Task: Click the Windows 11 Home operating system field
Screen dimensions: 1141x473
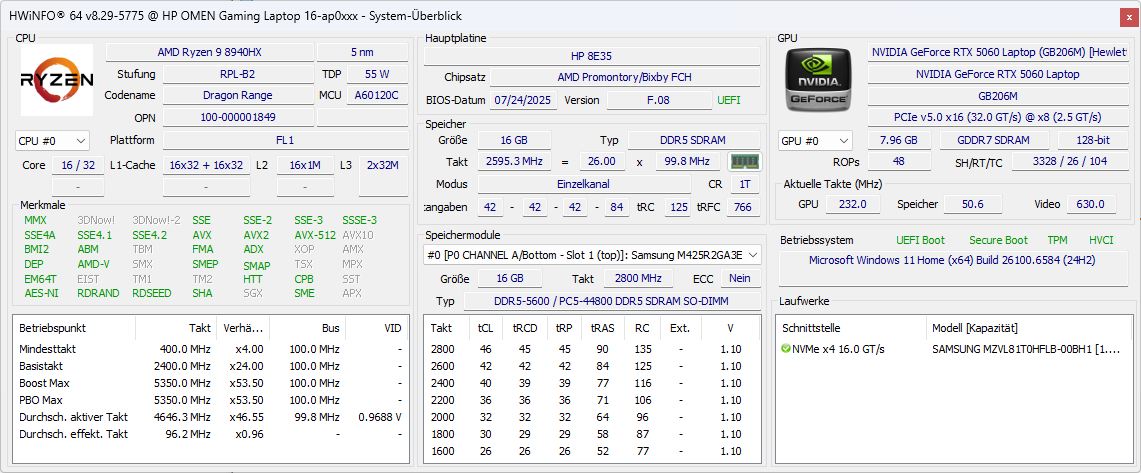Action: [950, 261]
